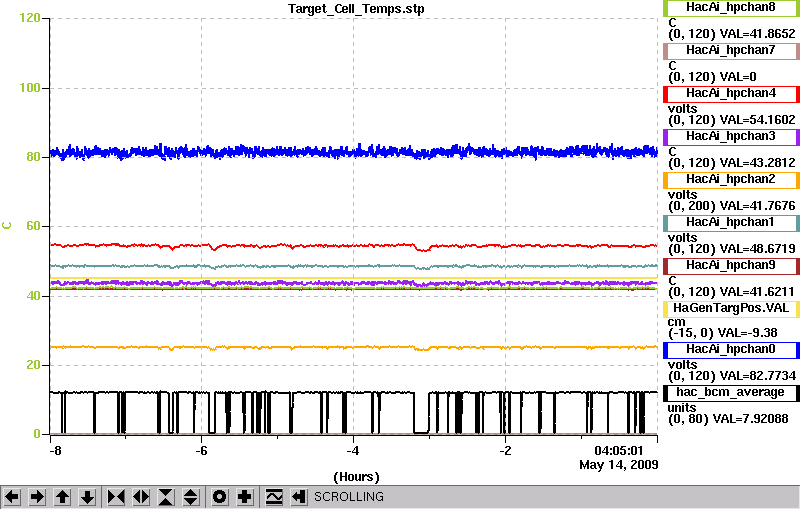
Task: Click the VAL=0 reading for hpchan7
Action: coord(738,77)
